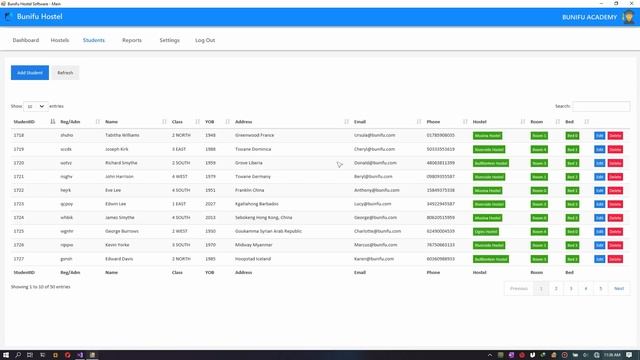Click the Name column sort arrow
The height and width of the screenshot is (360, 640).
[x=164, y=122]
